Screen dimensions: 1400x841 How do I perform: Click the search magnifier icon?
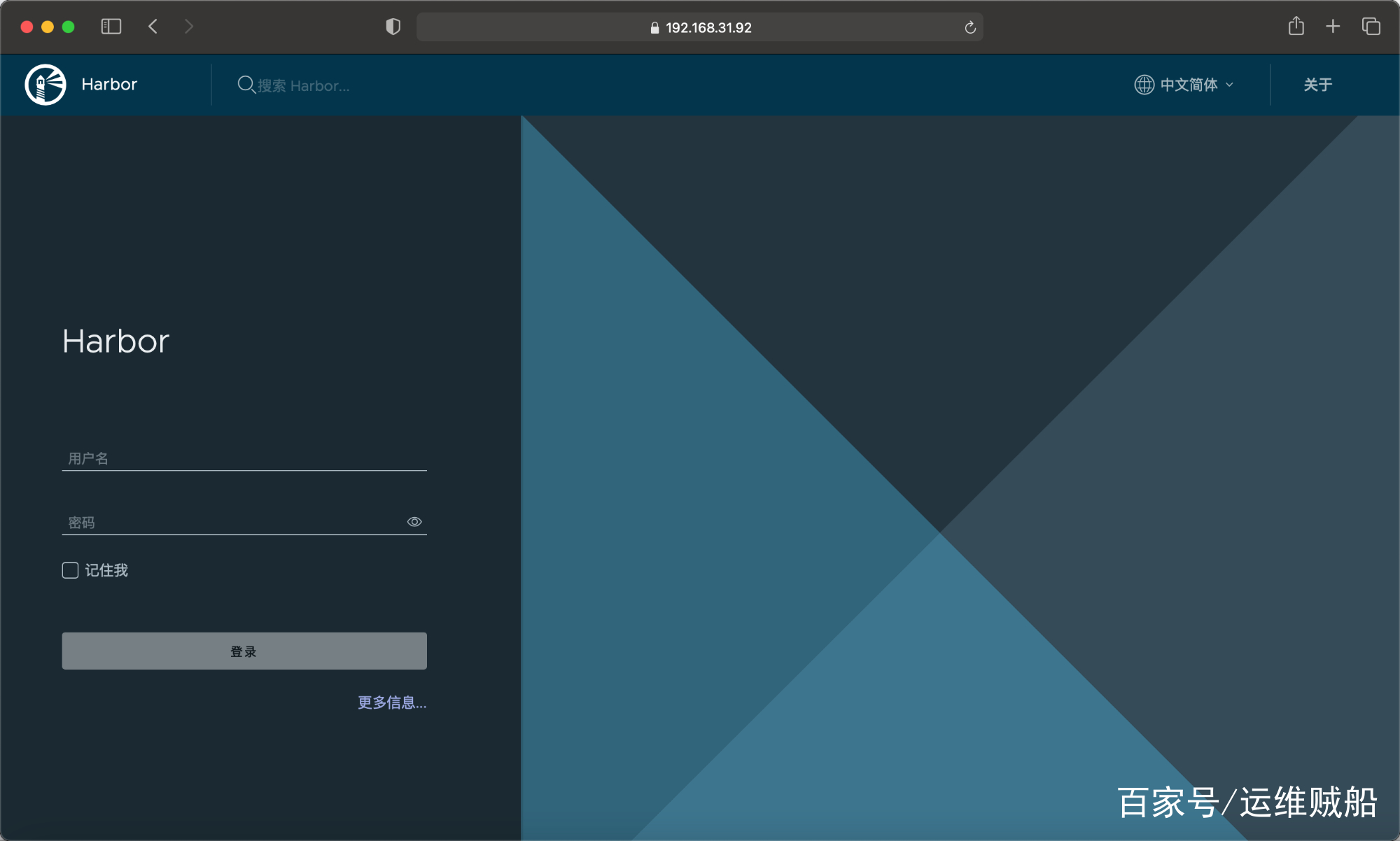(x=246, y=85)
